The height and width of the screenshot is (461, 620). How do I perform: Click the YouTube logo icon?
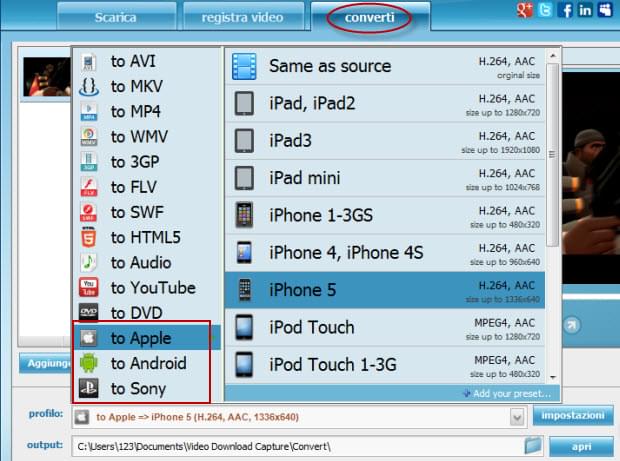click(x=89, y=287)
